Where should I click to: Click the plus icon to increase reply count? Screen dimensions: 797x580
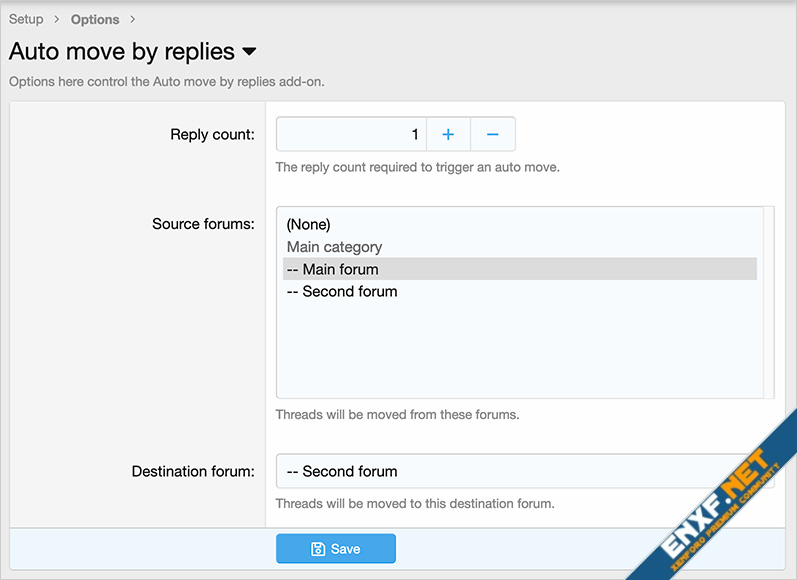coord(448,134)
